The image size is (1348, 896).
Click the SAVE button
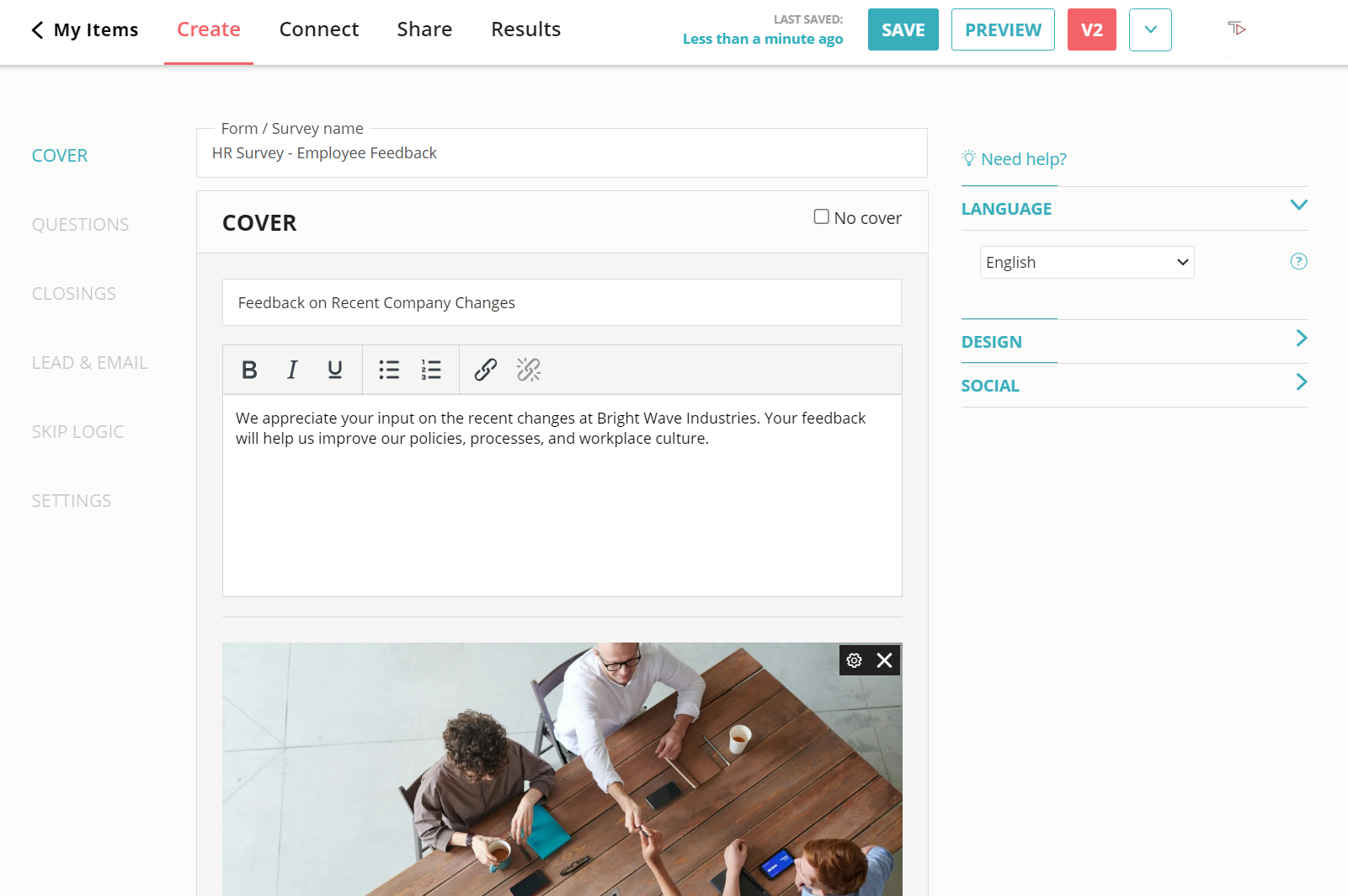point(903,29)
